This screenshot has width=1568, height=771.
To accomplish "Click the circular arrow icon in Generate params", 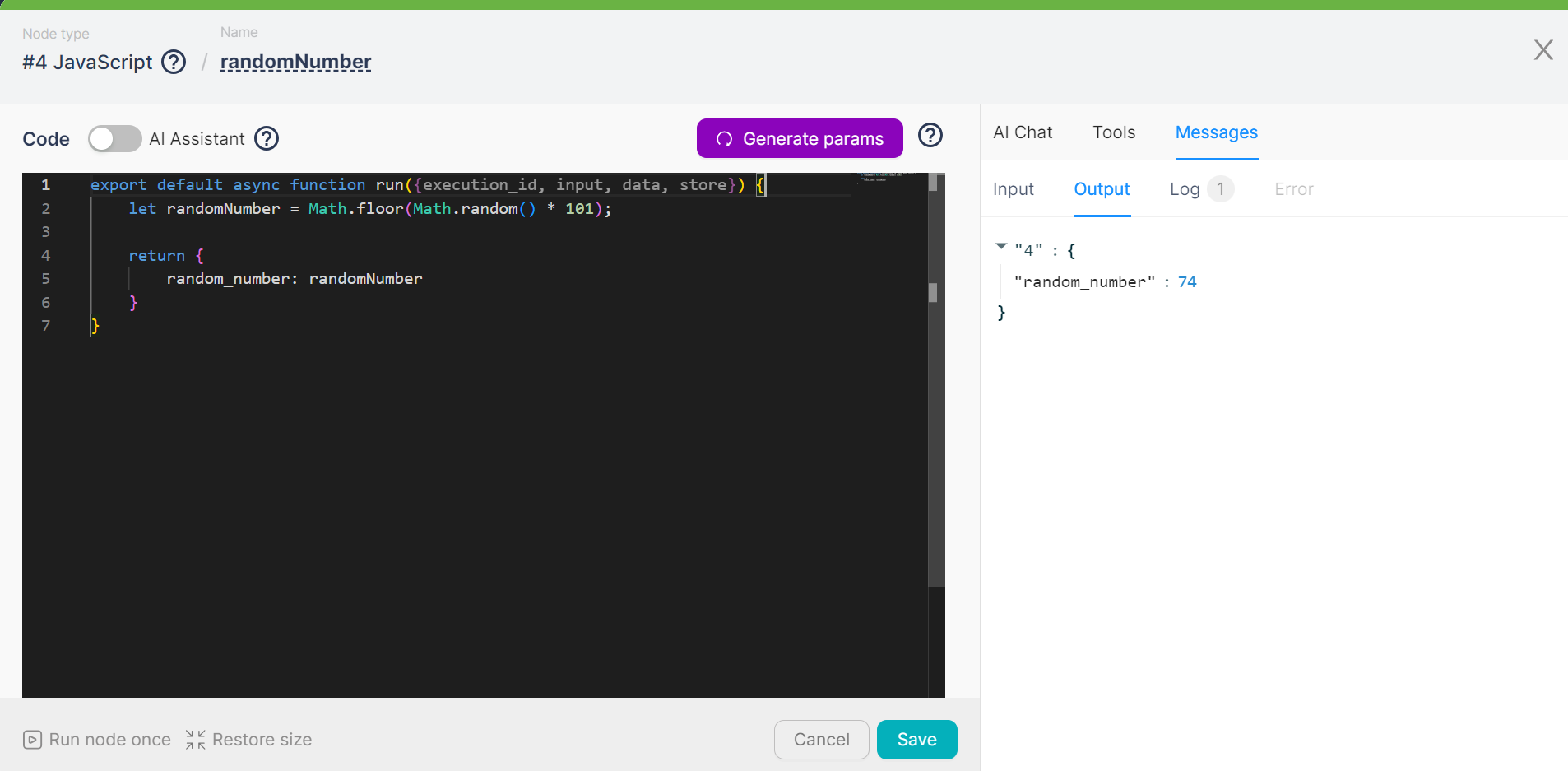I will (x=724, y=138).
